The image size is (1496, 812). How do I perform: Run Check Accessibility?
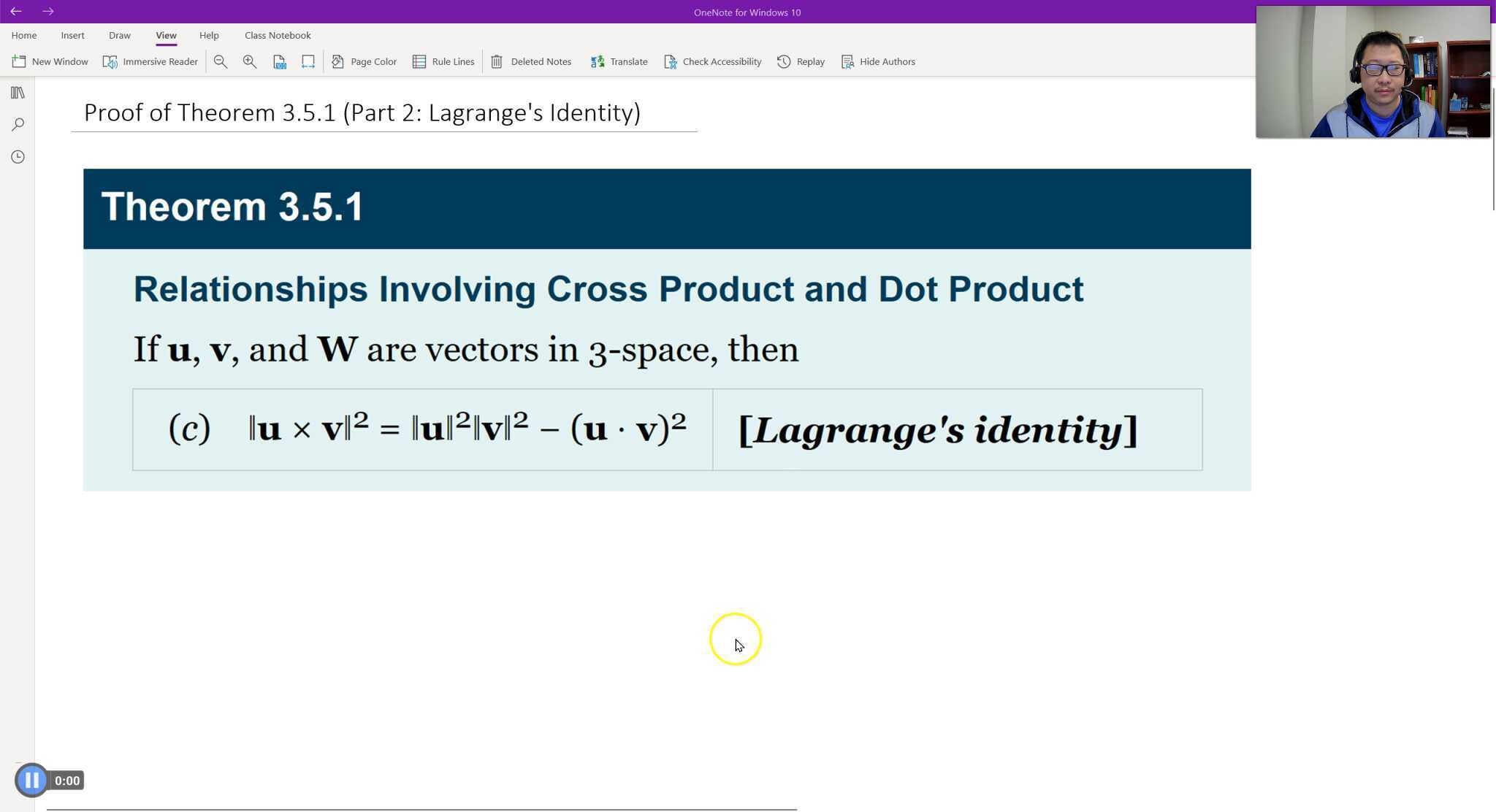coord(712,61)
